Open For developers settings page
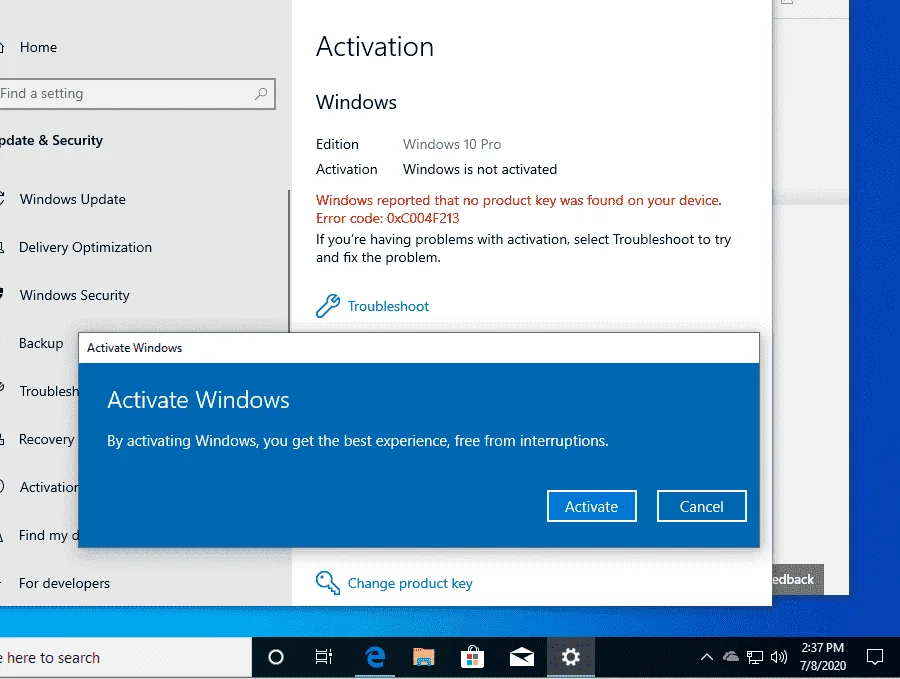This screenshot has width=900, height=679. [x=64, y=583]
